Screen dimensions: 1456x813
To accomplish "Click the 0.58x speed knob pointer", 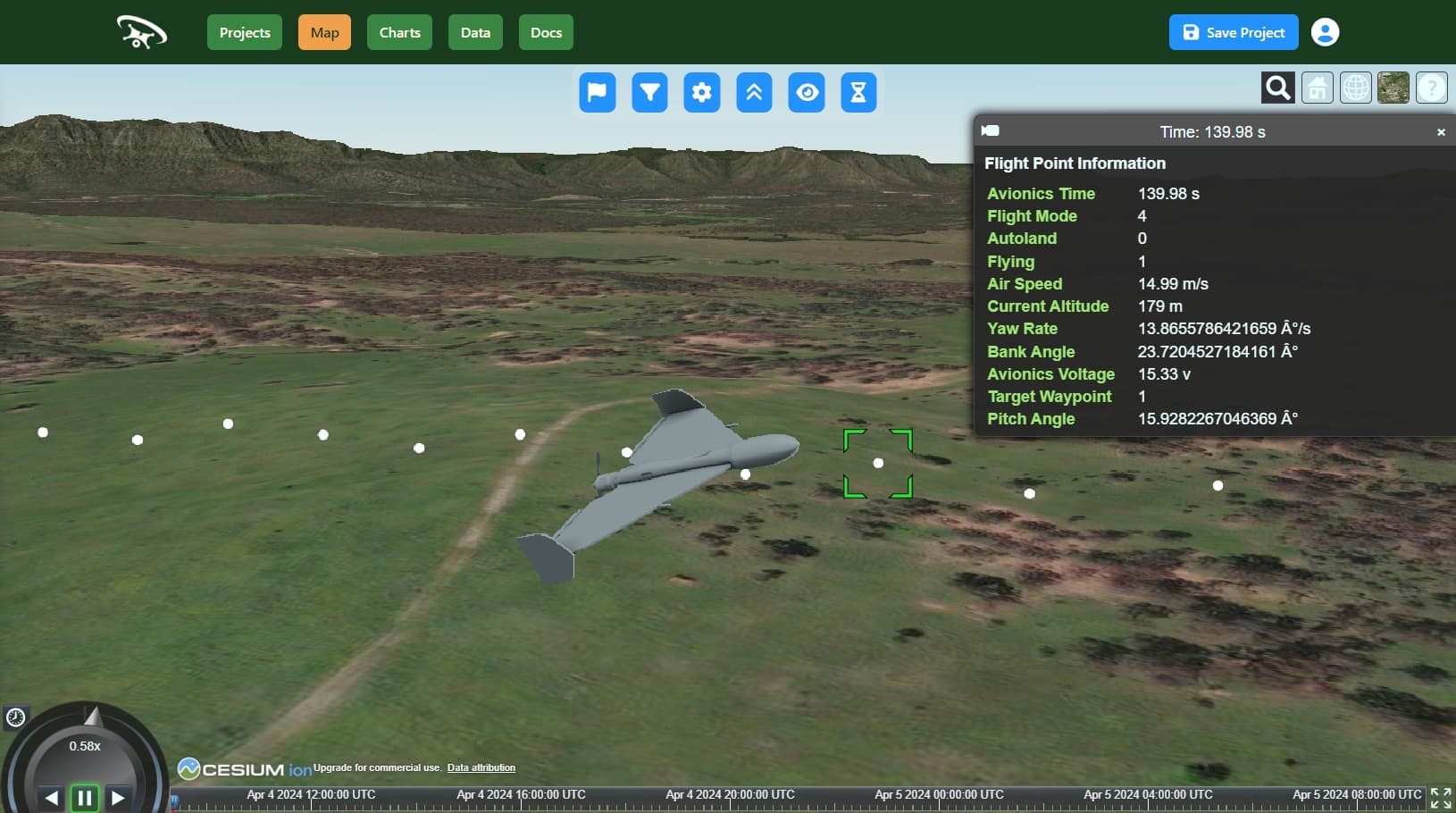I will (93, 715).
